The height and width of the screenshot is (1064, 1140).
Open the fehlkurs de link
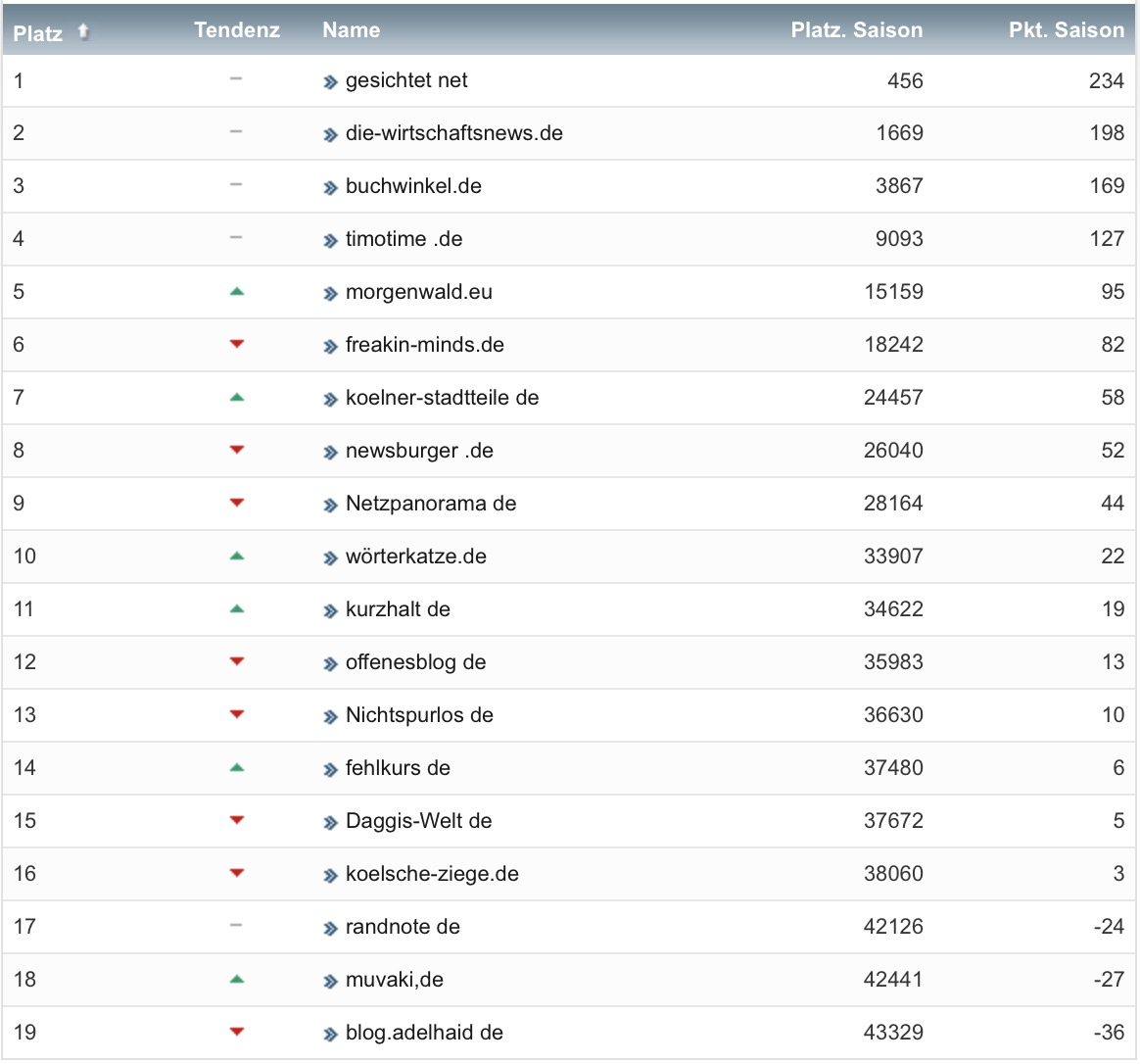tap(399, 768)
